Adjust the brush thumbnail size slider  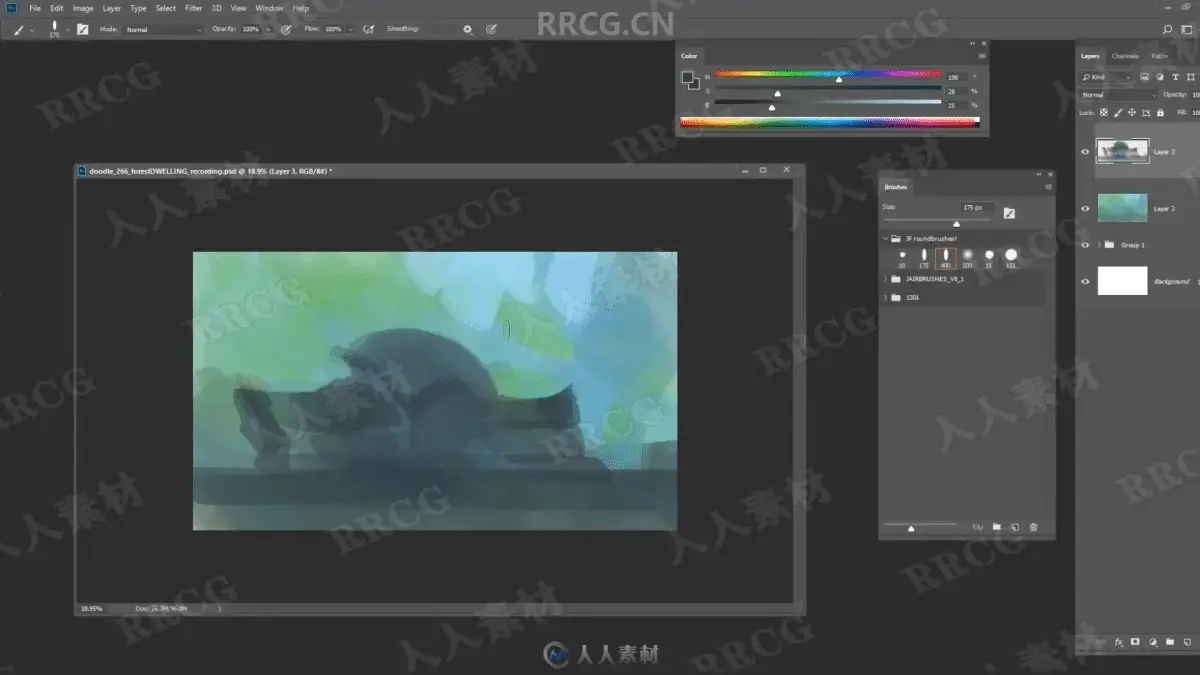coord(921,527)
